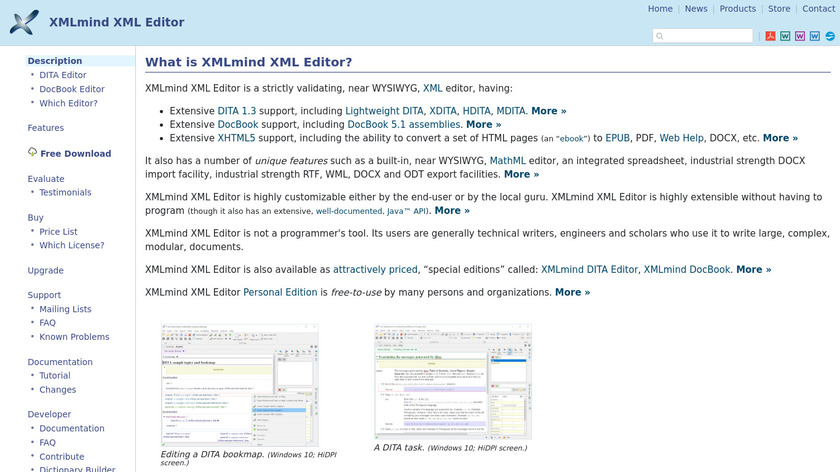Open Price List sidebar link
This screenshot has width=840, height=472.
[58, 231]
